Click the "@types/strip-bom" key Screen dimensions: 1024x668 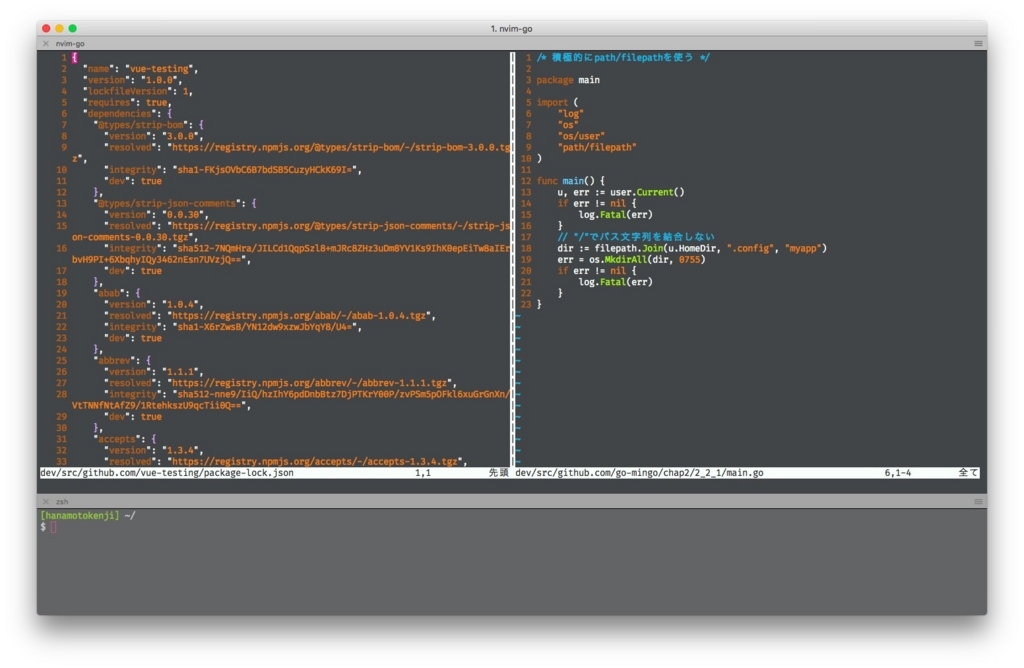click(x=142, y=125)
